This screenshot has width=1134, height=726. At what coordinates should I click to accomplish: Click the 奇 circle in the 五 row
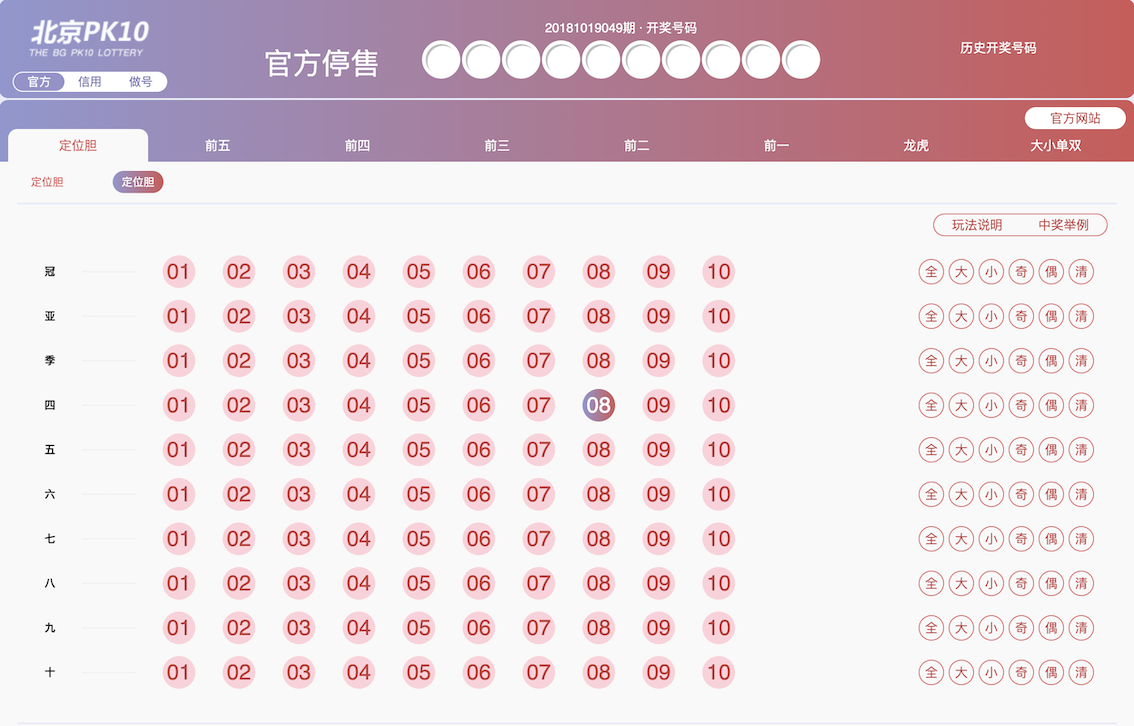point(1021,450)
